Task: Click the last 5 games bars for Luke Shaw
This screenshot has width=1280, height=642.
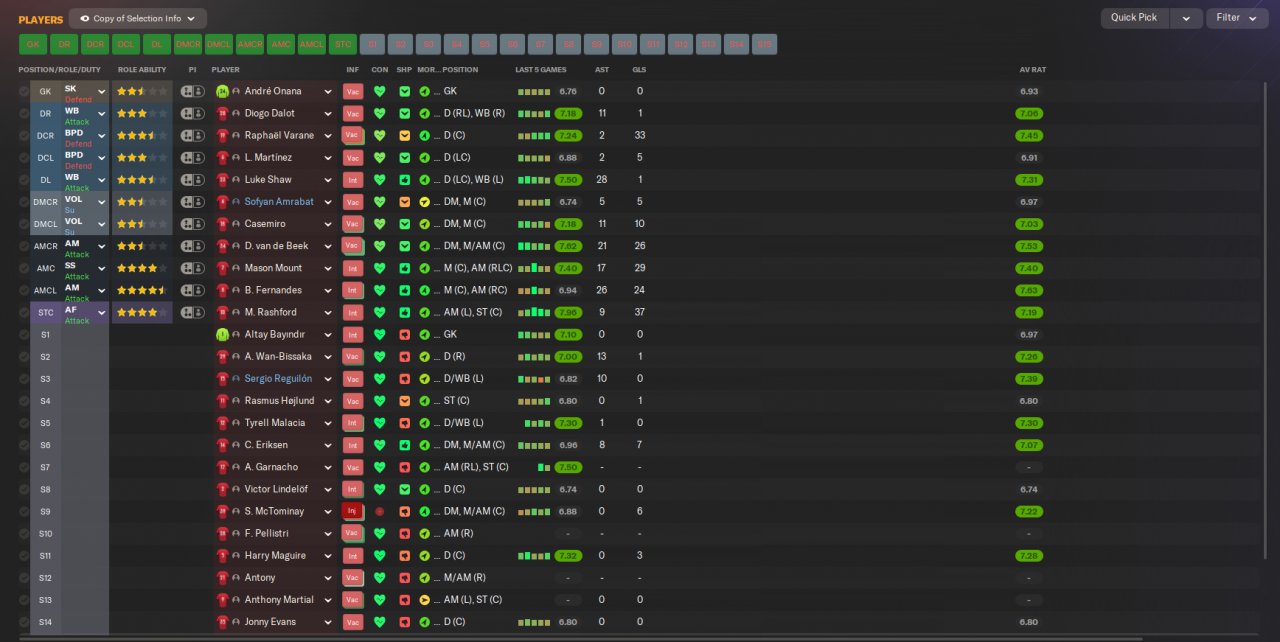Action: tap(534, 180)
